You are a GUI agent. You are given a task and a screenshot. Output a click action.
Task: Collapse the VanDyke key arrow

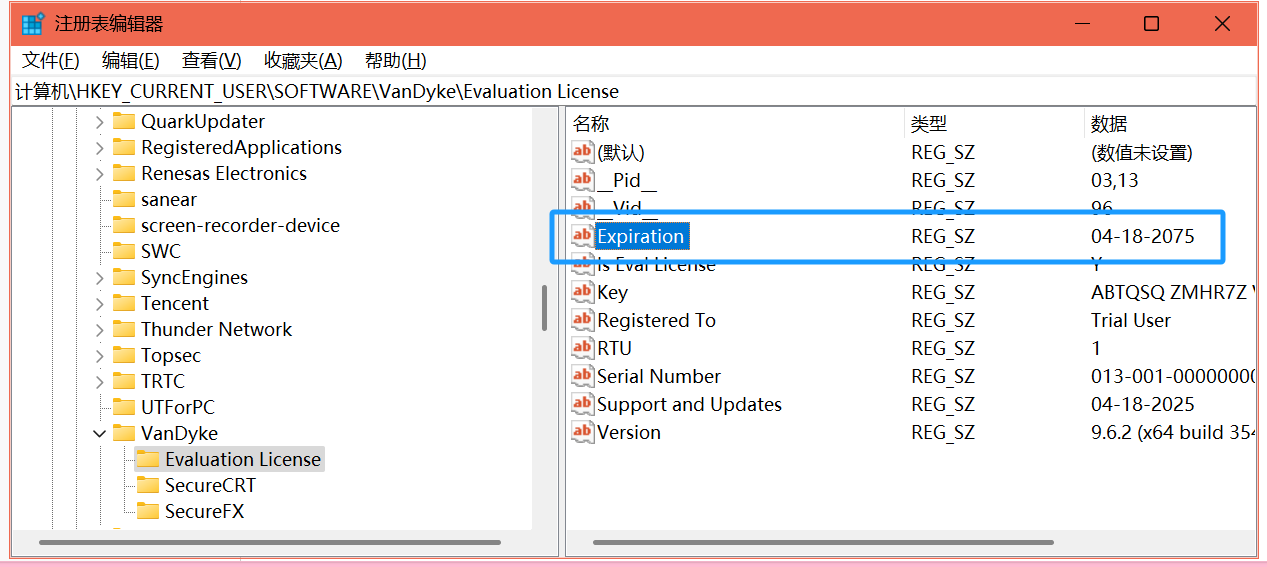point(99,434)
